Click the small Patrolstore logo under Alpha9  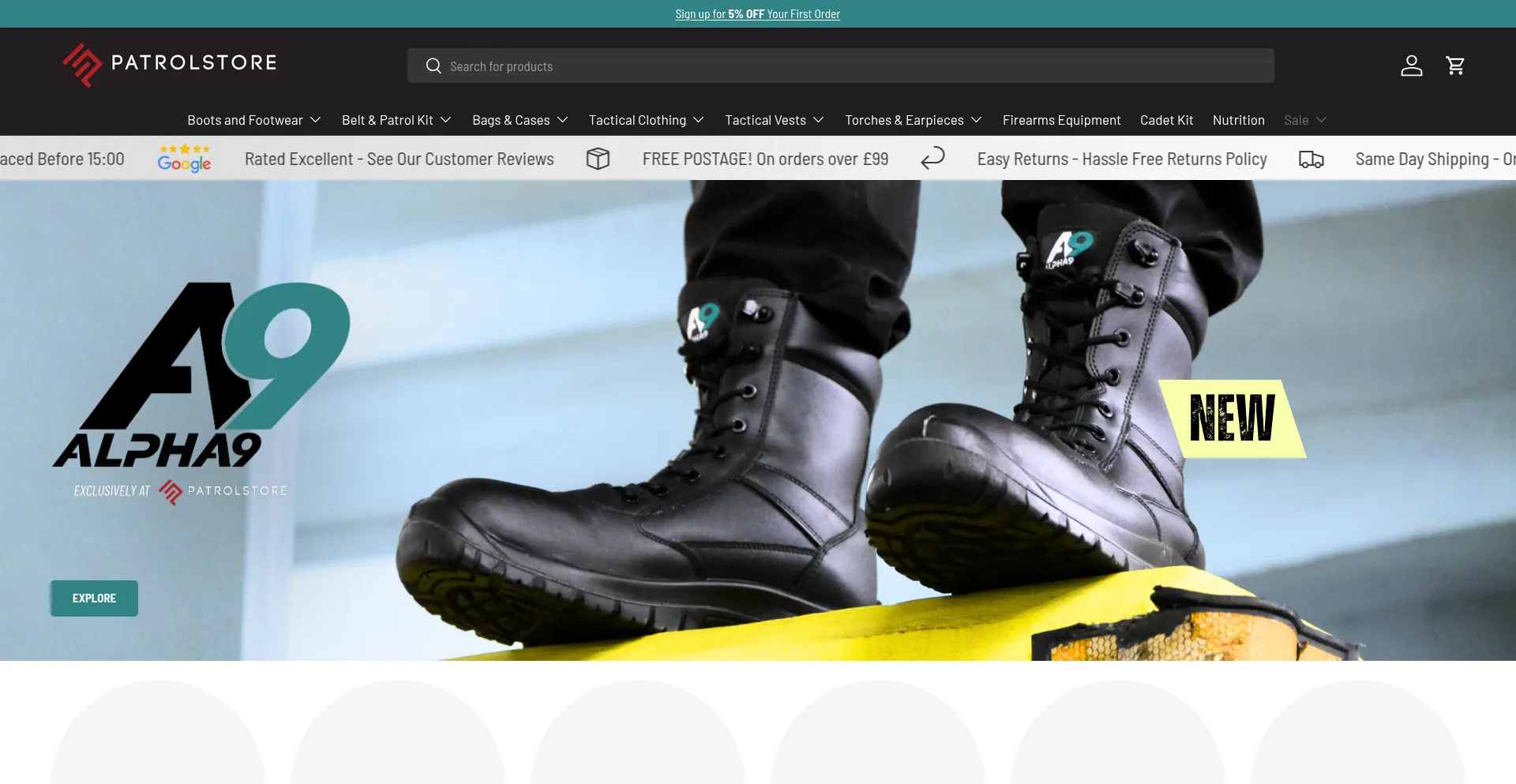click(223, 491)
